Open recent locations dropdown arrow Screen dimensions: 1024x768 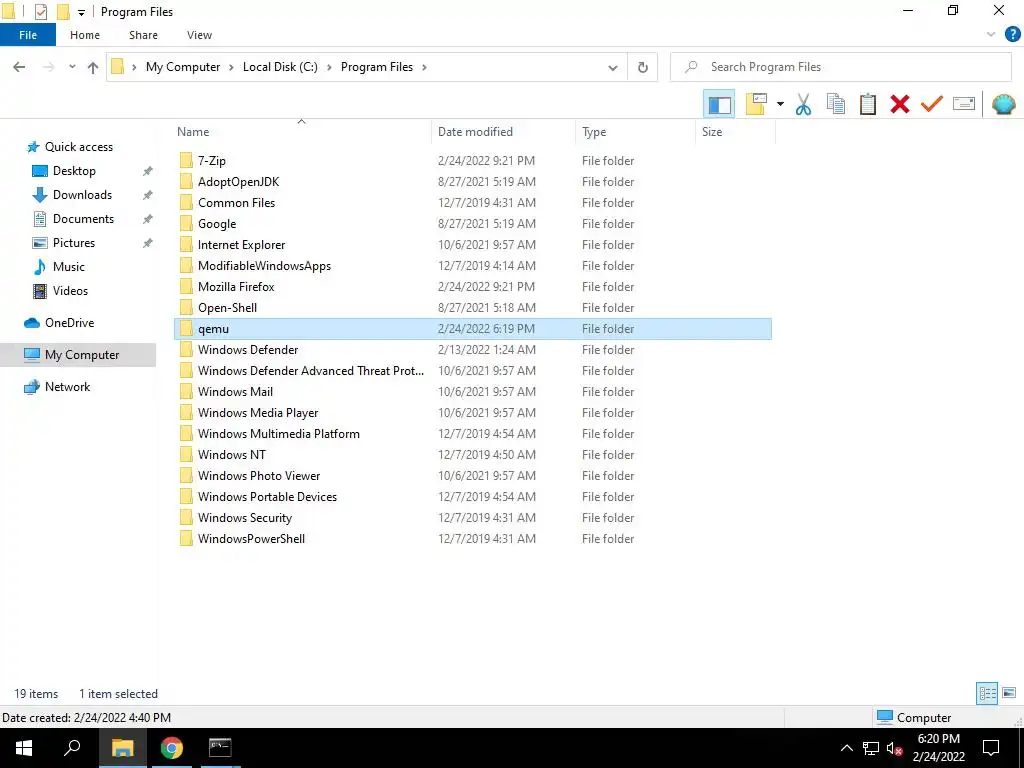tap(72, 67)
